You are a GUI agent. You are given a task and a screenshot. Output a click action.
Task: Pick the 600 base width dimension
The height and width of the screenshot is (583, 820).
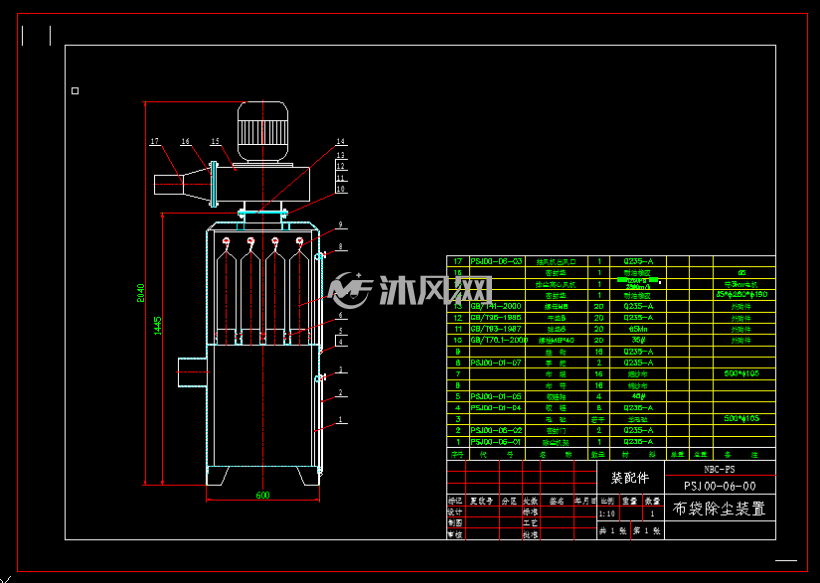(263, 495)
